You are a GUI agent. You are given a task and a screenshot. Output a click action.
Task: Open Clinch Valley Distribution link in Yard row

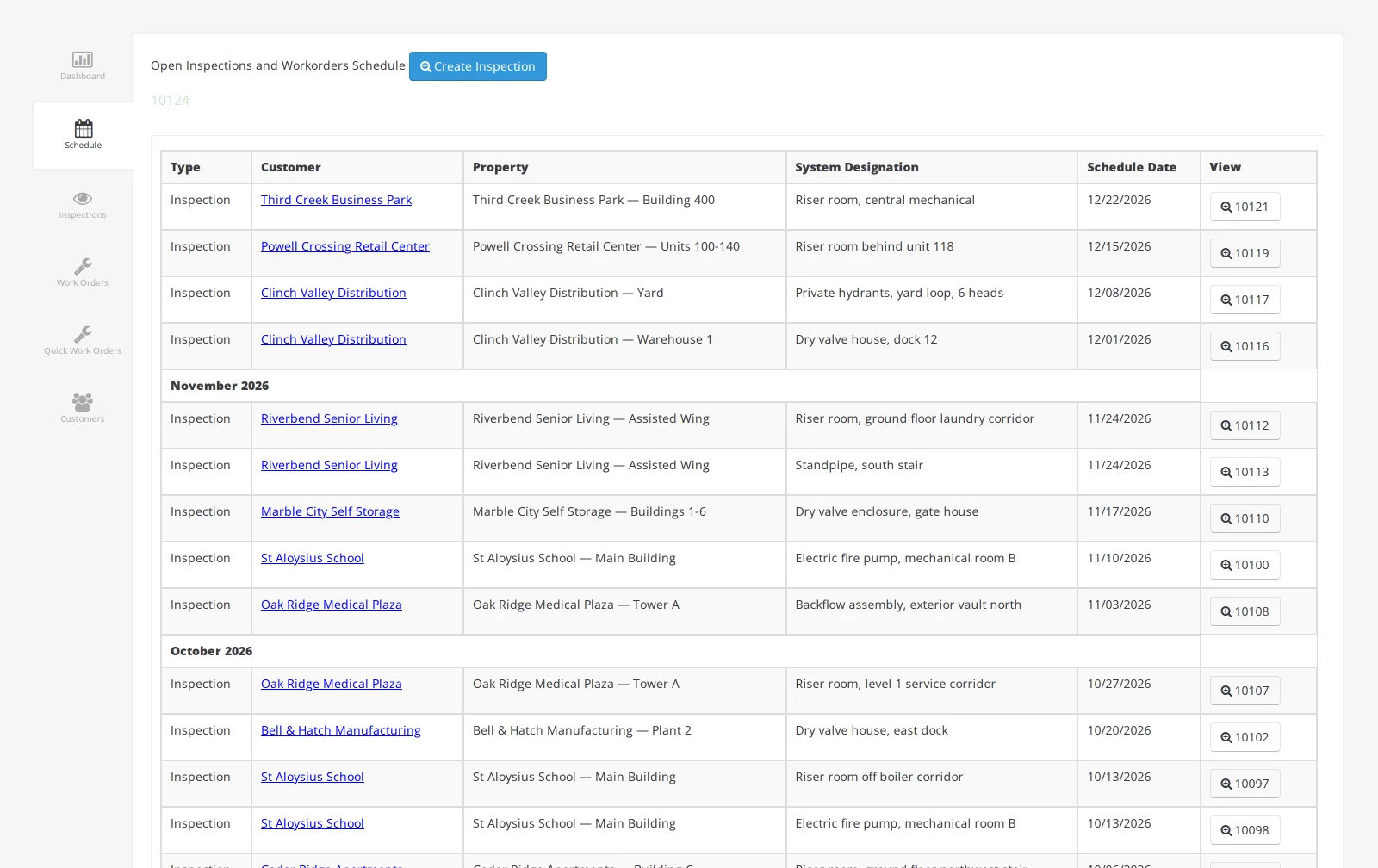click(x=333, y=293)
